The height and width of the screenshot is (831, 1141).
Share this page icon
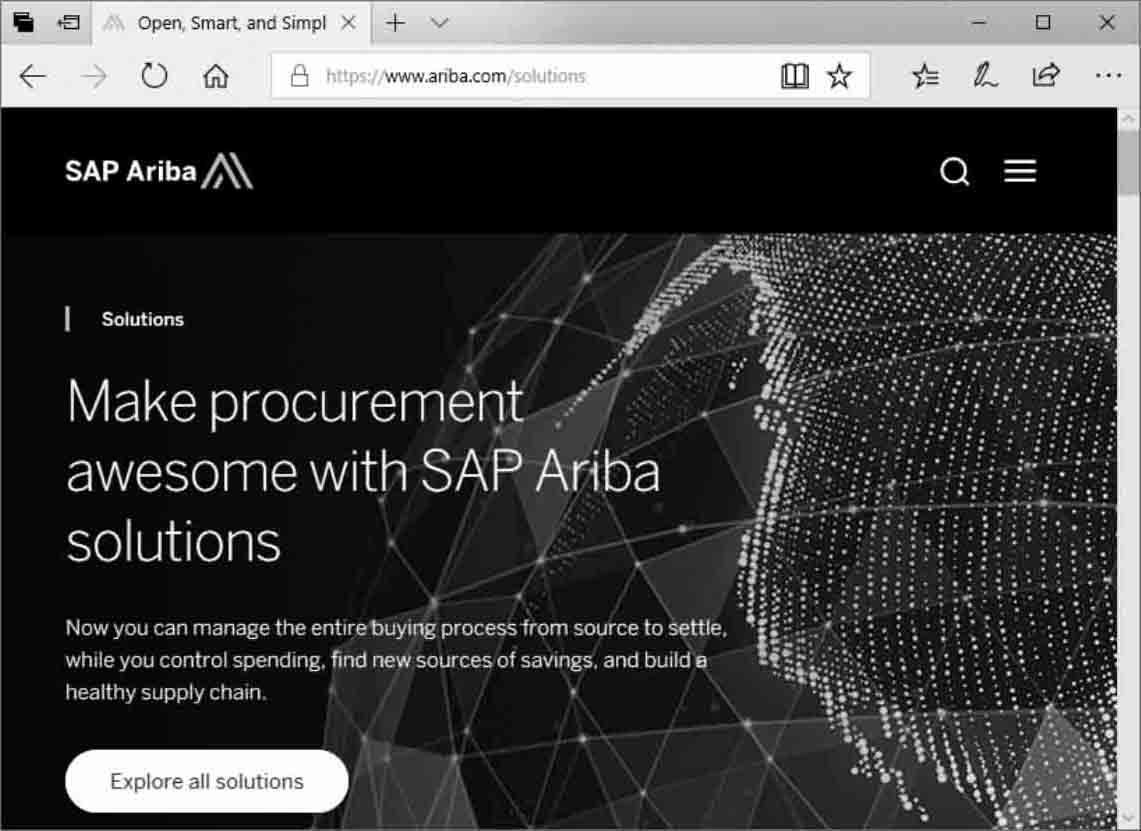pyautogui.click(x=1046, y=75)
